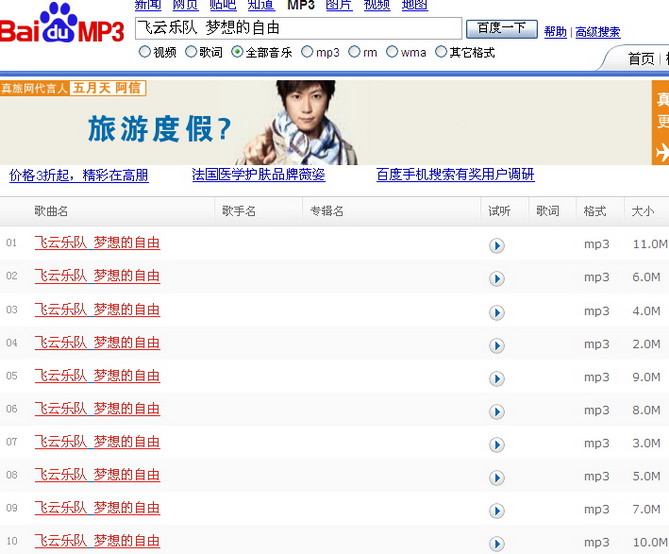Play preview for song row 10
The image size is (669, 554).
pos(497,543)
